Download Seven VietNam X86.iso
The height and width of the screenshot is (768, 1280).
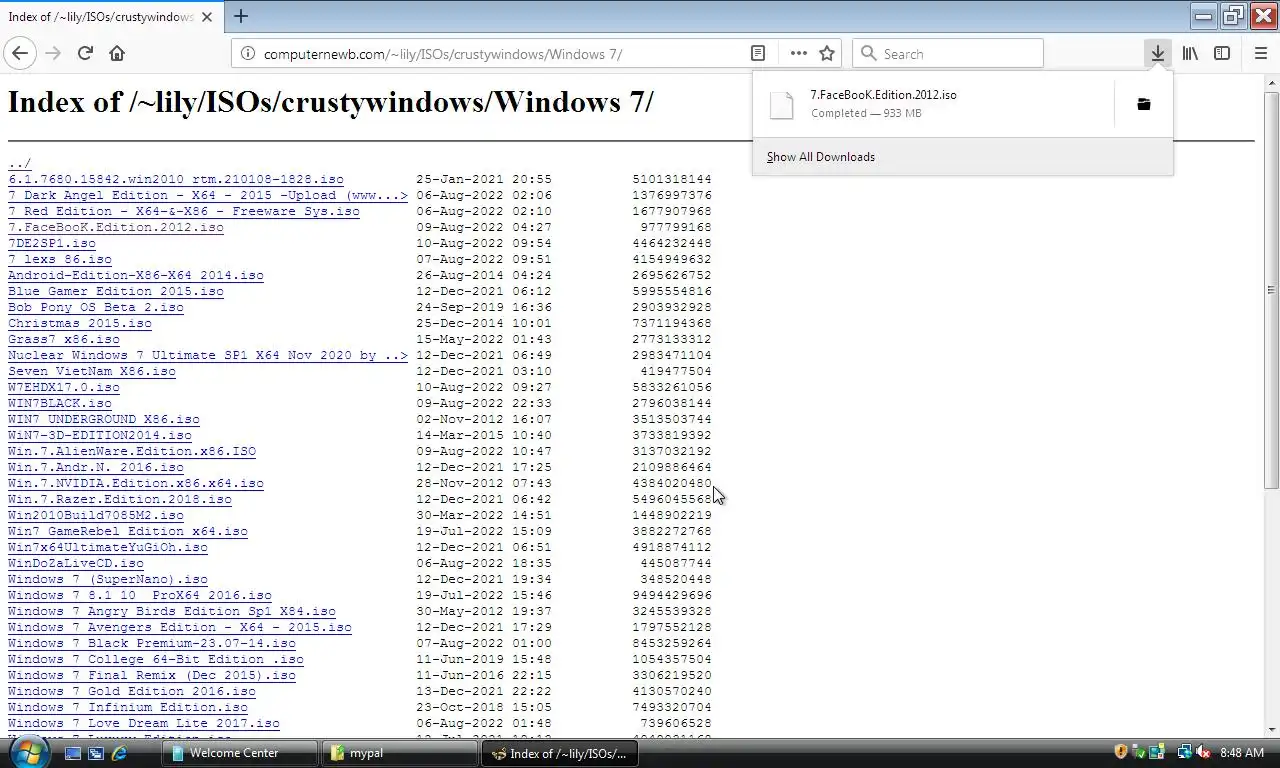point(91,371)
